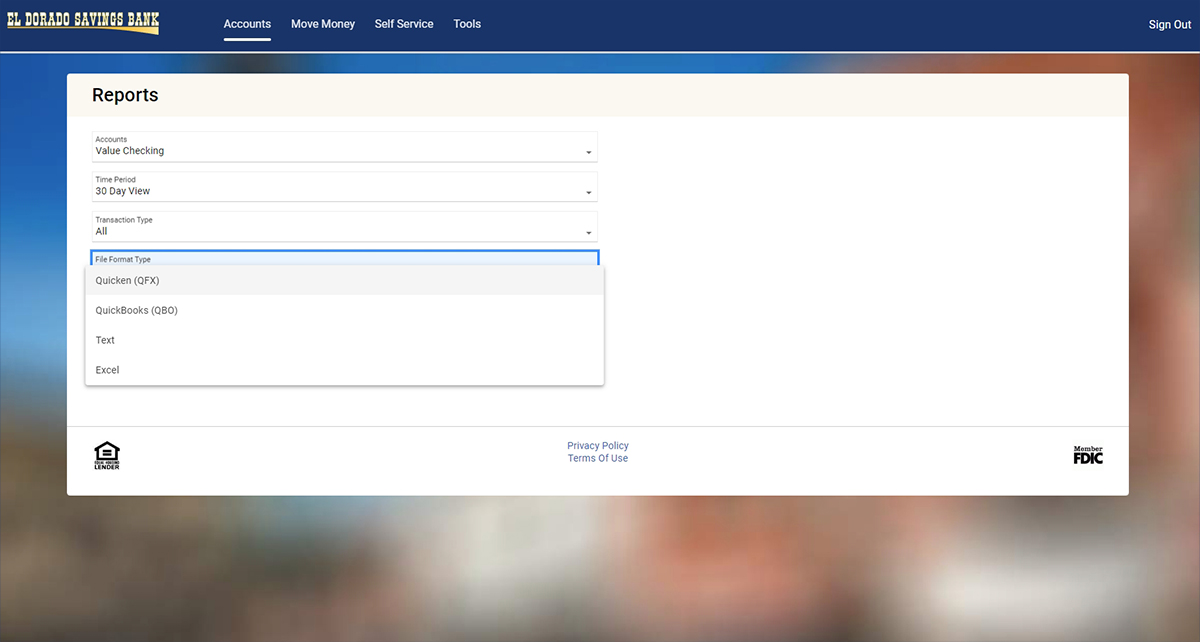Open the Tools menu
Screen dimensions: 1200x642
coord(467,24)
